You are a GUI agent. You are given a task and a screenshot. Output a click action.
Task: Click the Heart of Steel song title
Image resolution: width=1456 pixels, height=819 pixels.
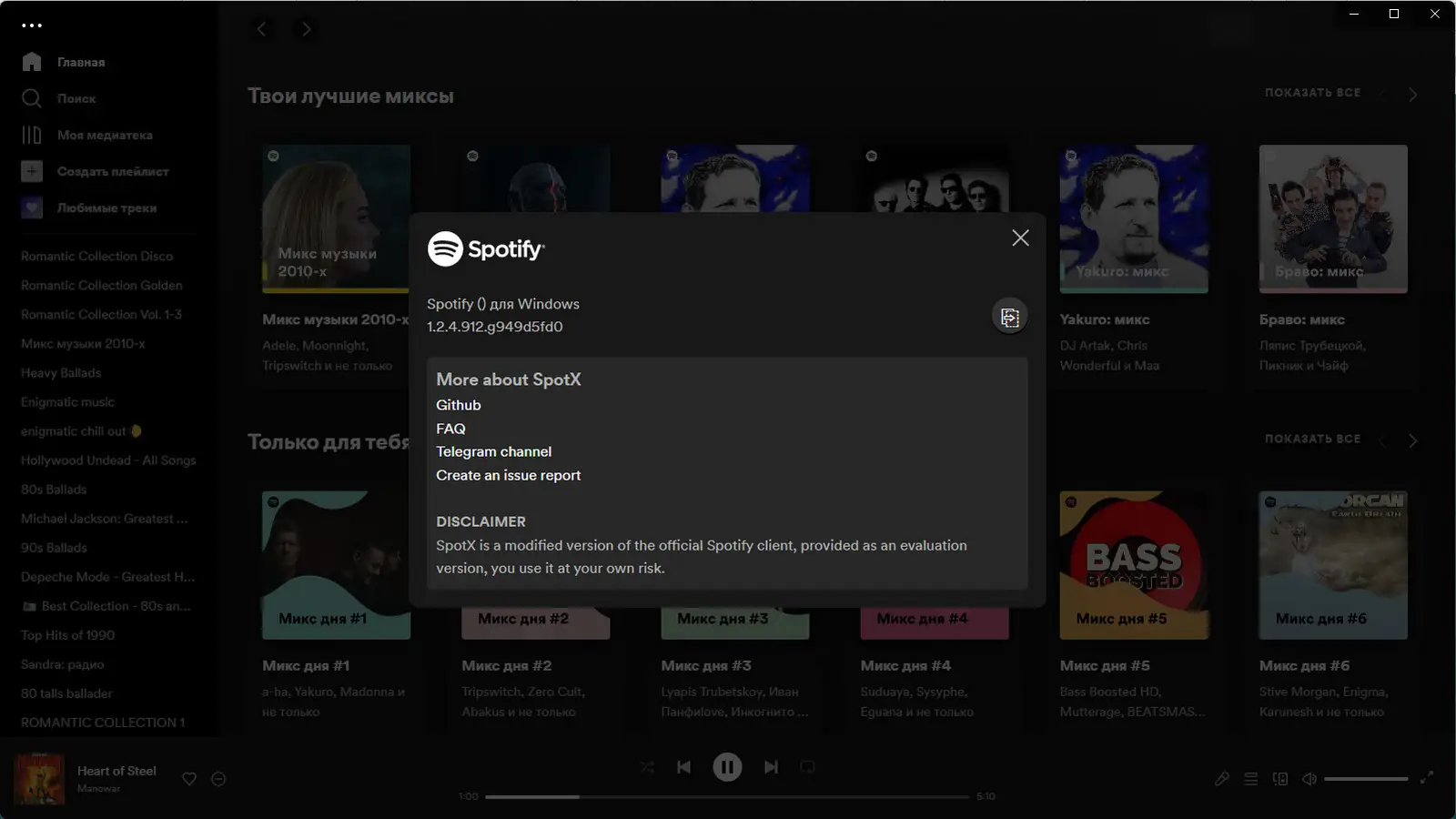point(116,771)
